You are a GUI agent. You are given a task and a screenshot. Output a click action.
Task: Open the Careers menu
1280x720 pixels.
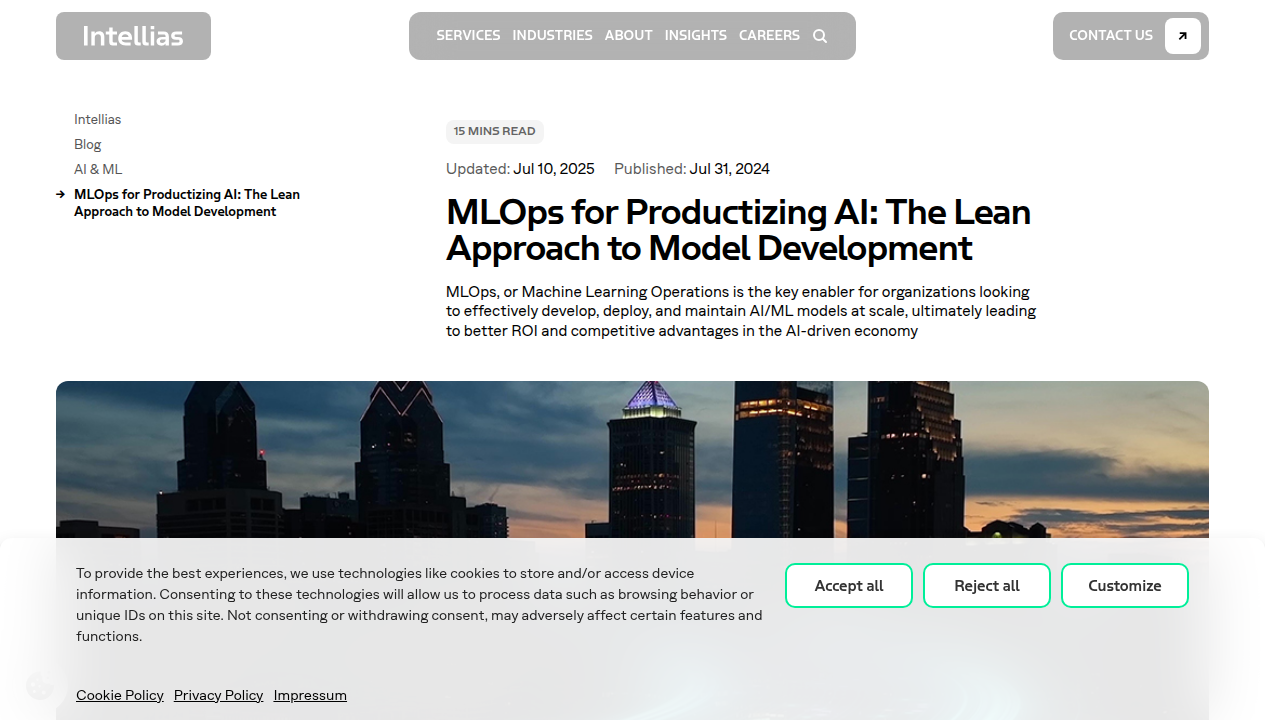point(769,35)
